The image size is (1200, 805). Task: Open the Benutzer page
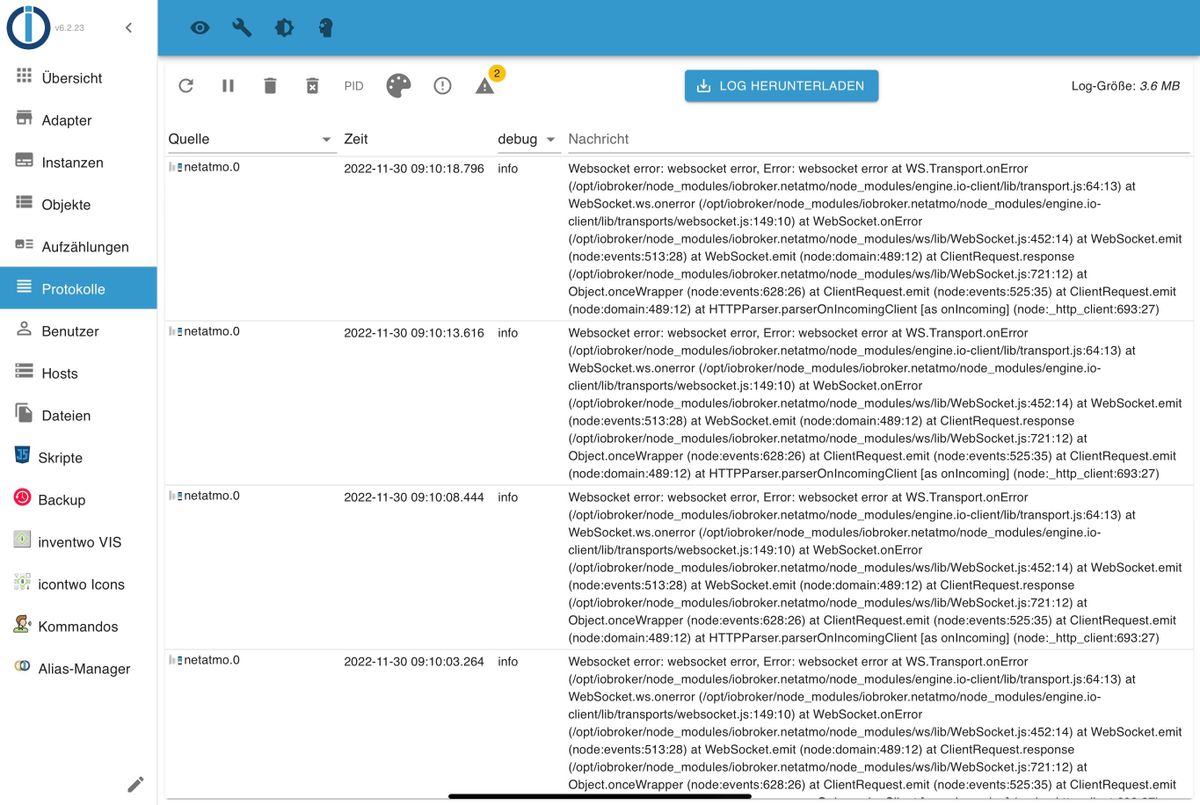coord(78,331)
